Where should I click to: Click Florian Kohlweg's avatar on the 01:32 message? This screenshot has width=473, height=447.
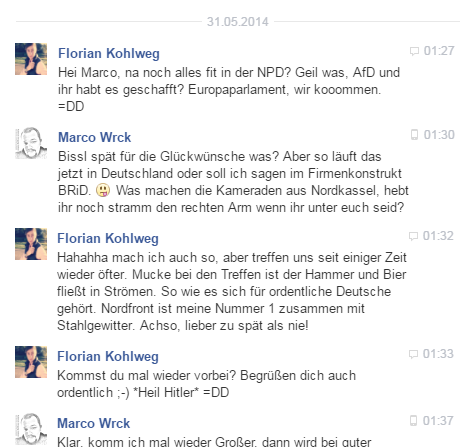(31, 244)
